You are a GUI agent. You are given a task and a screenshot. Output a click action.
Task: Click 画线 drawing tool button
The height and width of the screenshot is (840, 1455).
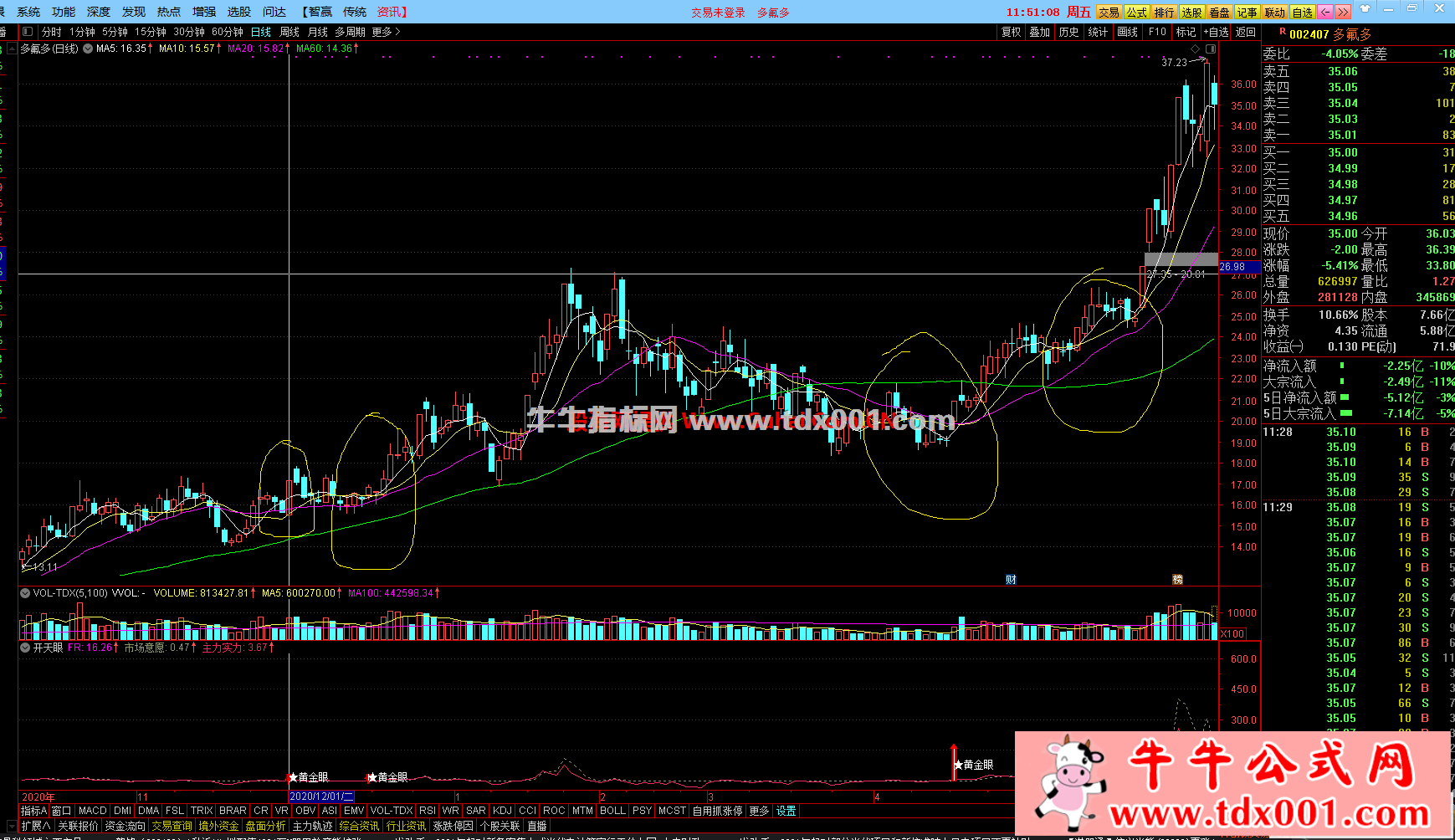1128,32
